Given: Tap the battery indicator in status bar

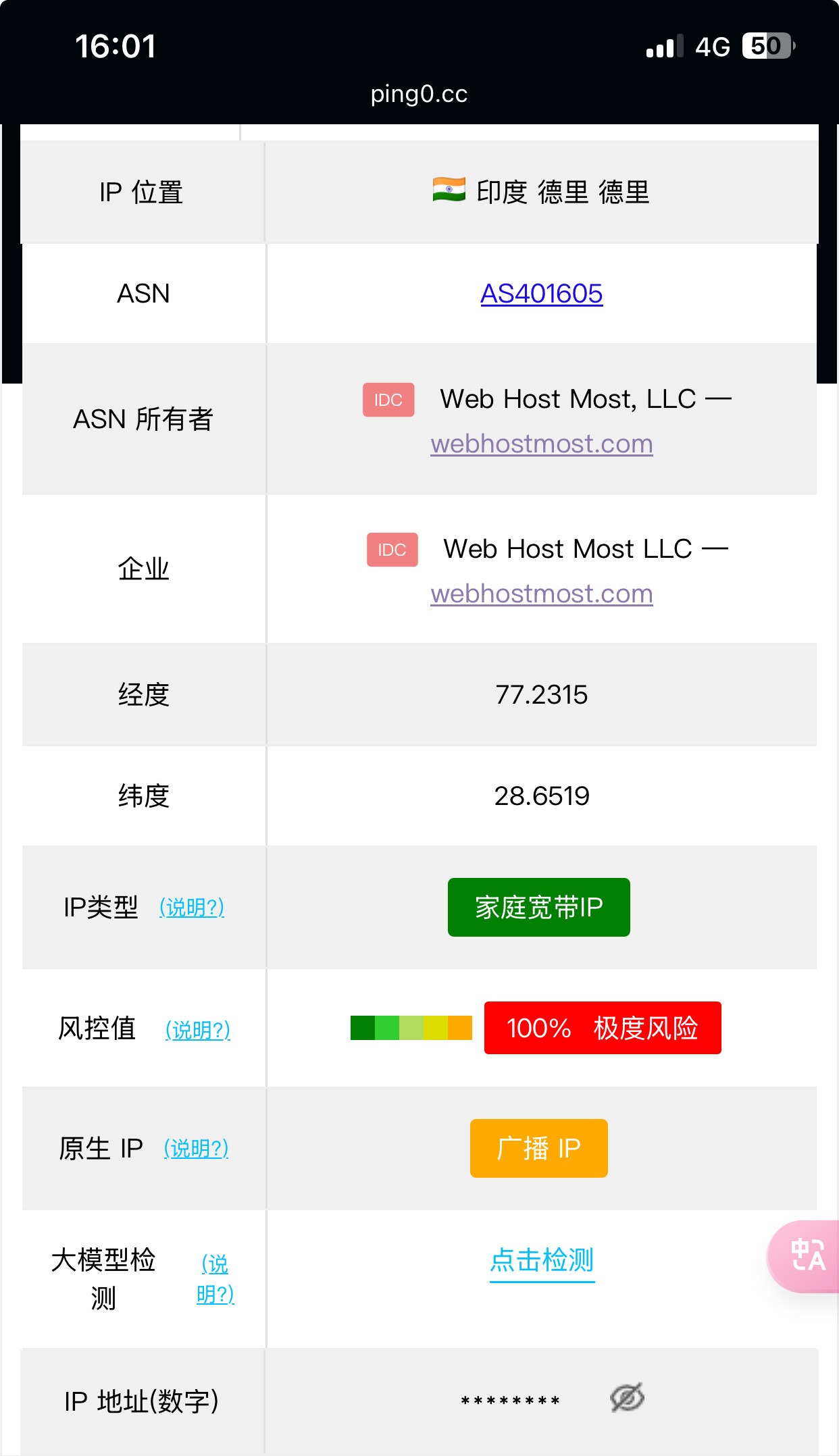Looking at the screenshot, I should pos(768,46).
